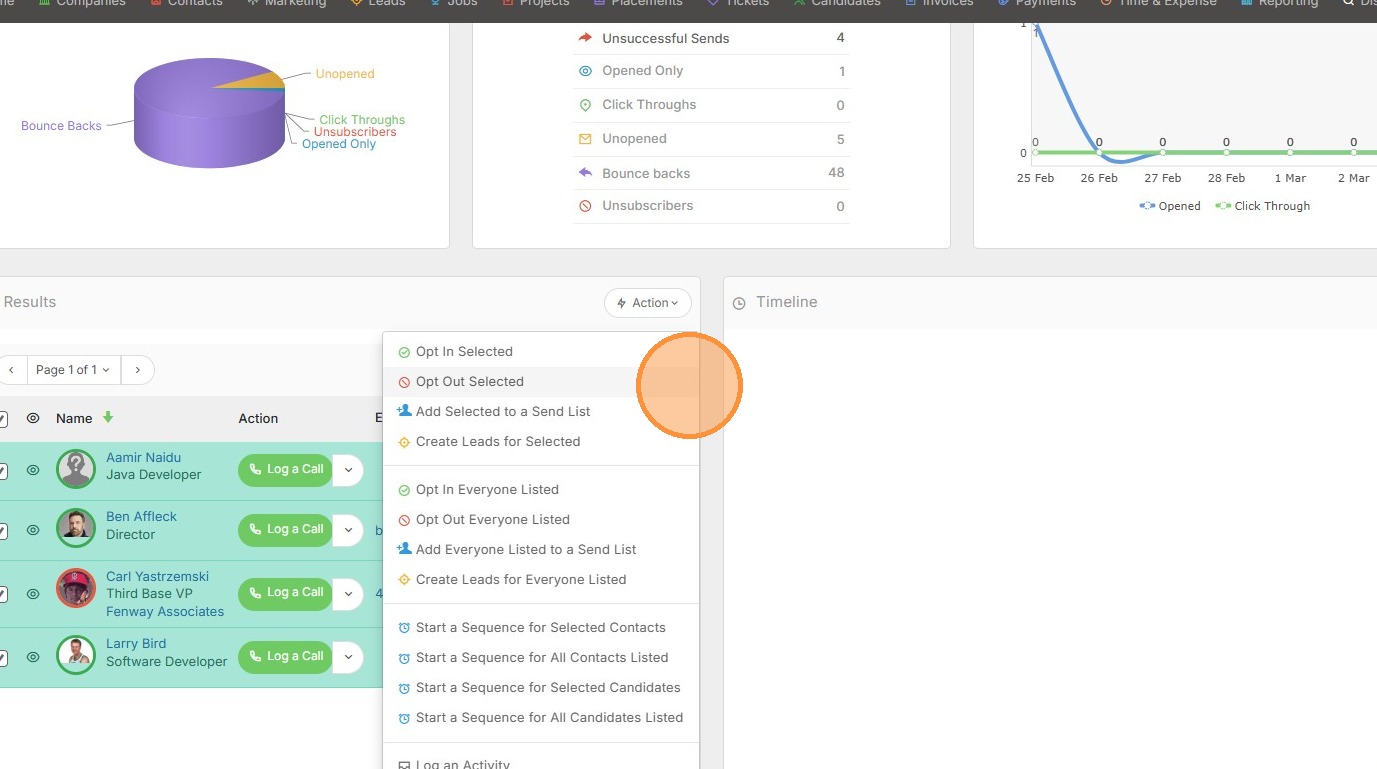Click the Click Throughs pie chart label
The height and width of the screenshot is (769, 1377).
[362, 120]
